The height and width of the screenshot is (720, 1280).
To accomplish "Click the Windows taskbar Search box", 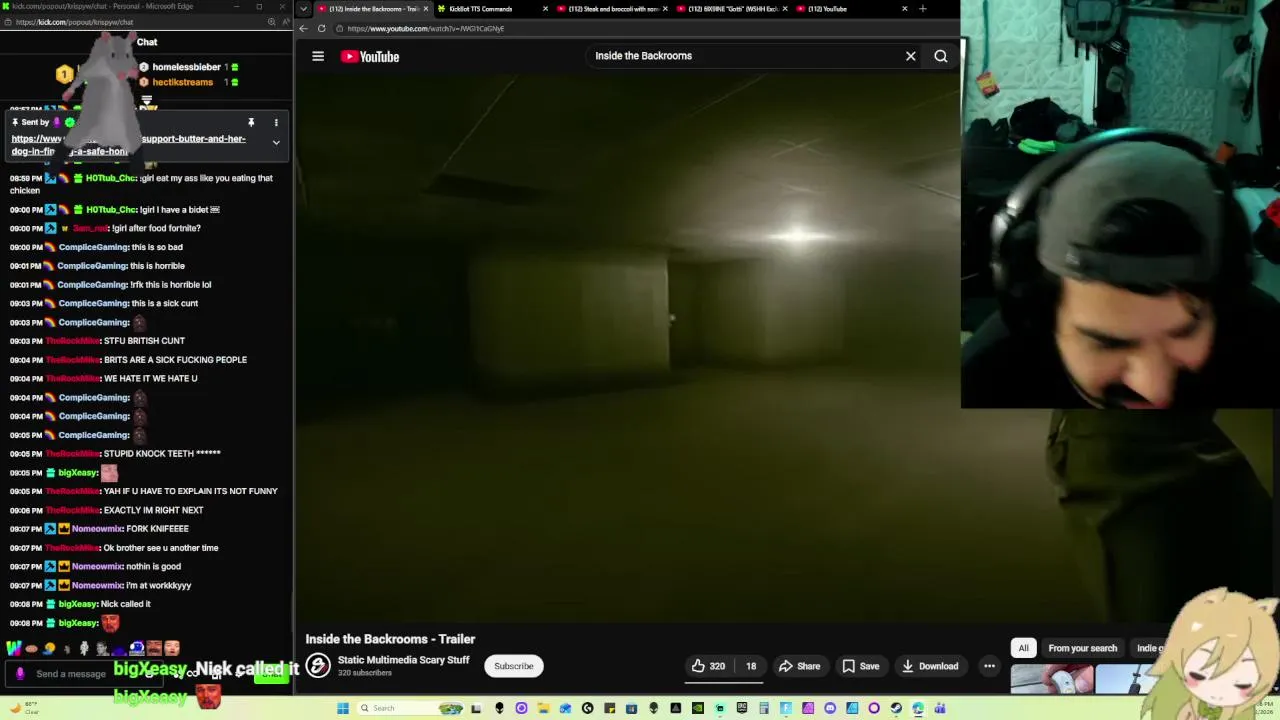I will [x=410, y=708].
